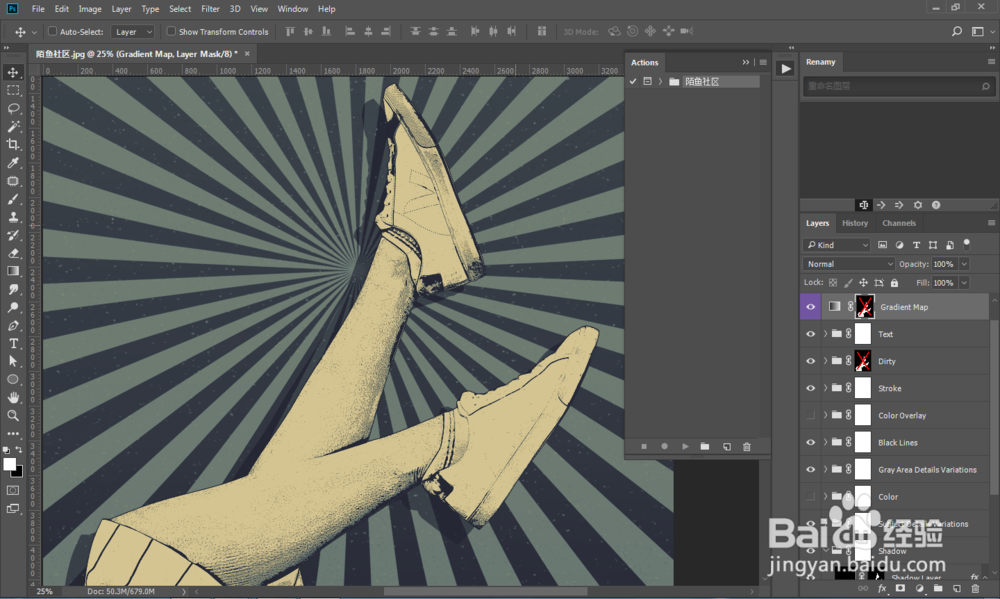Expand the 陌鱼社区 action set
The image size is (1000, 599).
tap(661, 82)
